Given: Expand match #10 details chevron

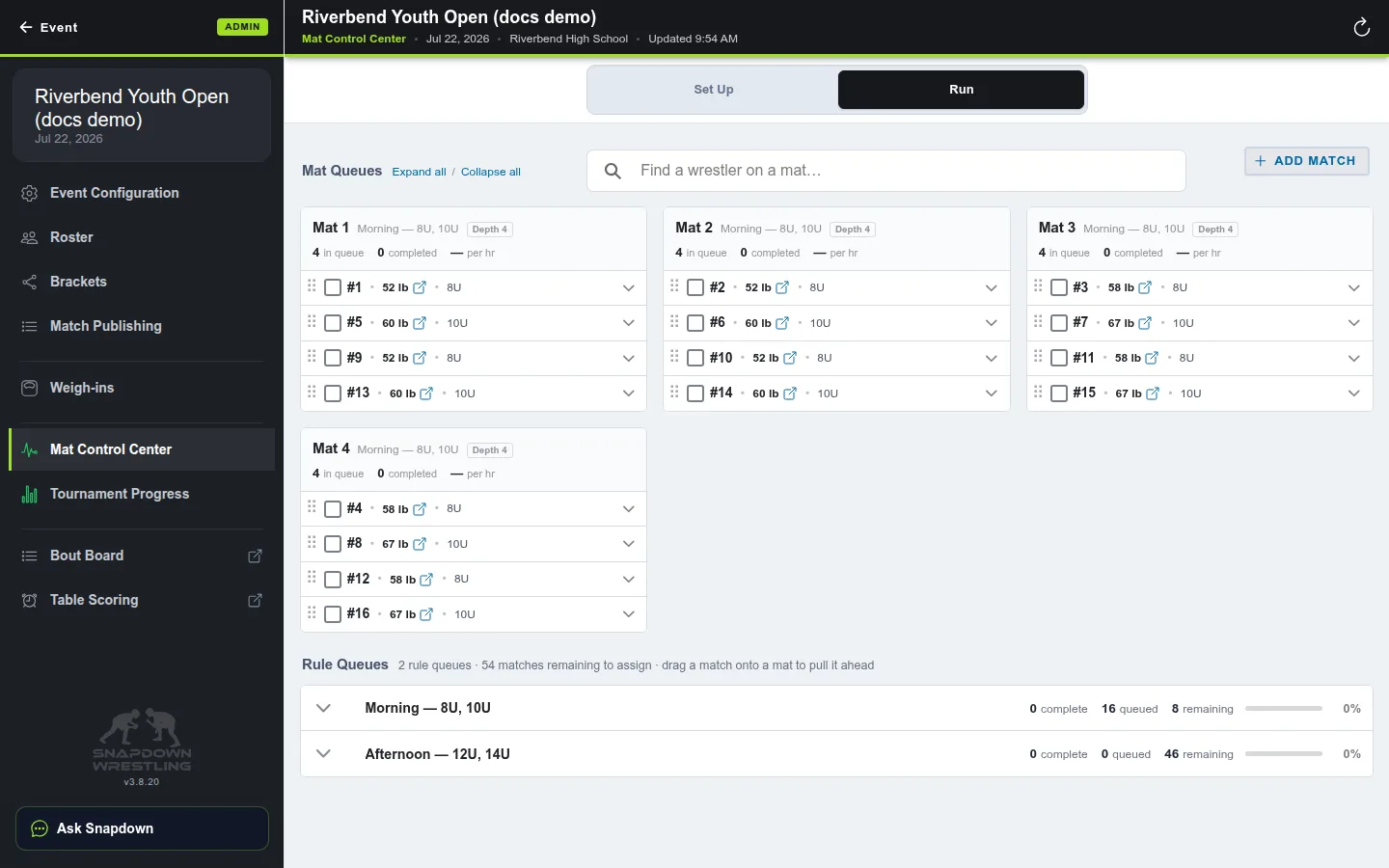Looking at the screenshot, I should click(x=991, y=358).
